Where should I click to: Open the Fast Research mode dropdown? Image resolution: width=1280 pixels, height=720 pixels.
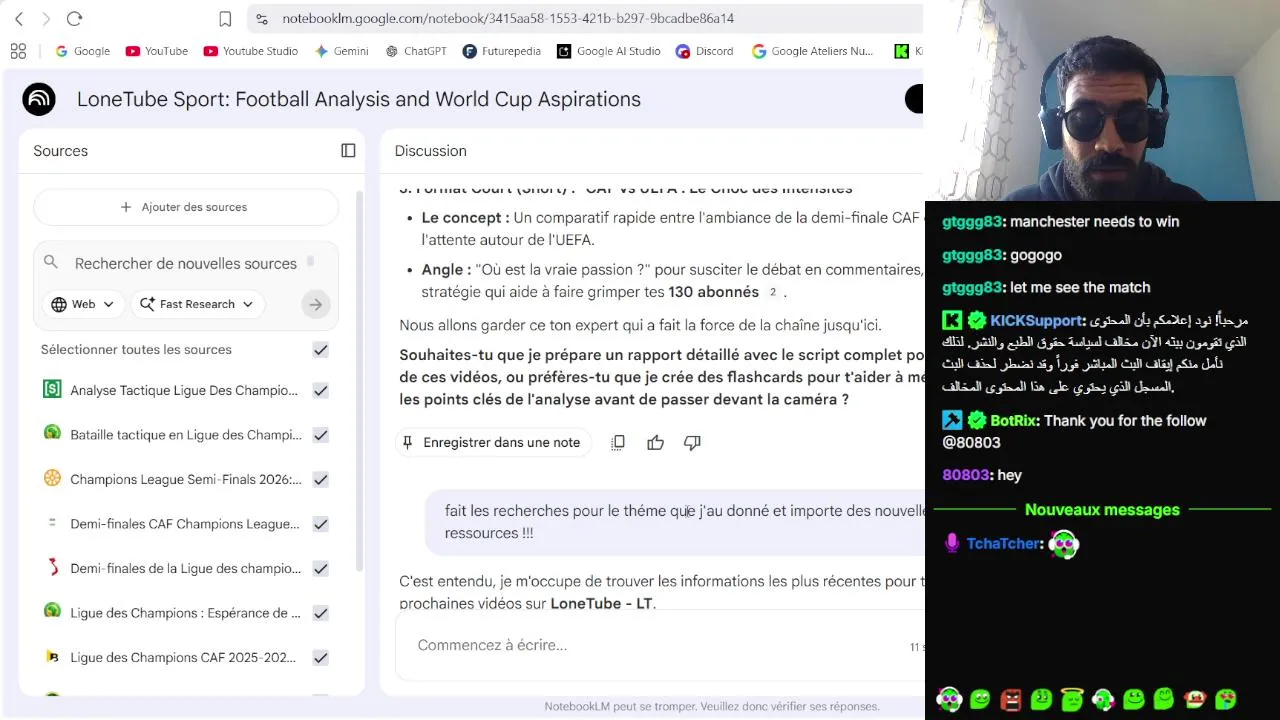pos(197,304)
